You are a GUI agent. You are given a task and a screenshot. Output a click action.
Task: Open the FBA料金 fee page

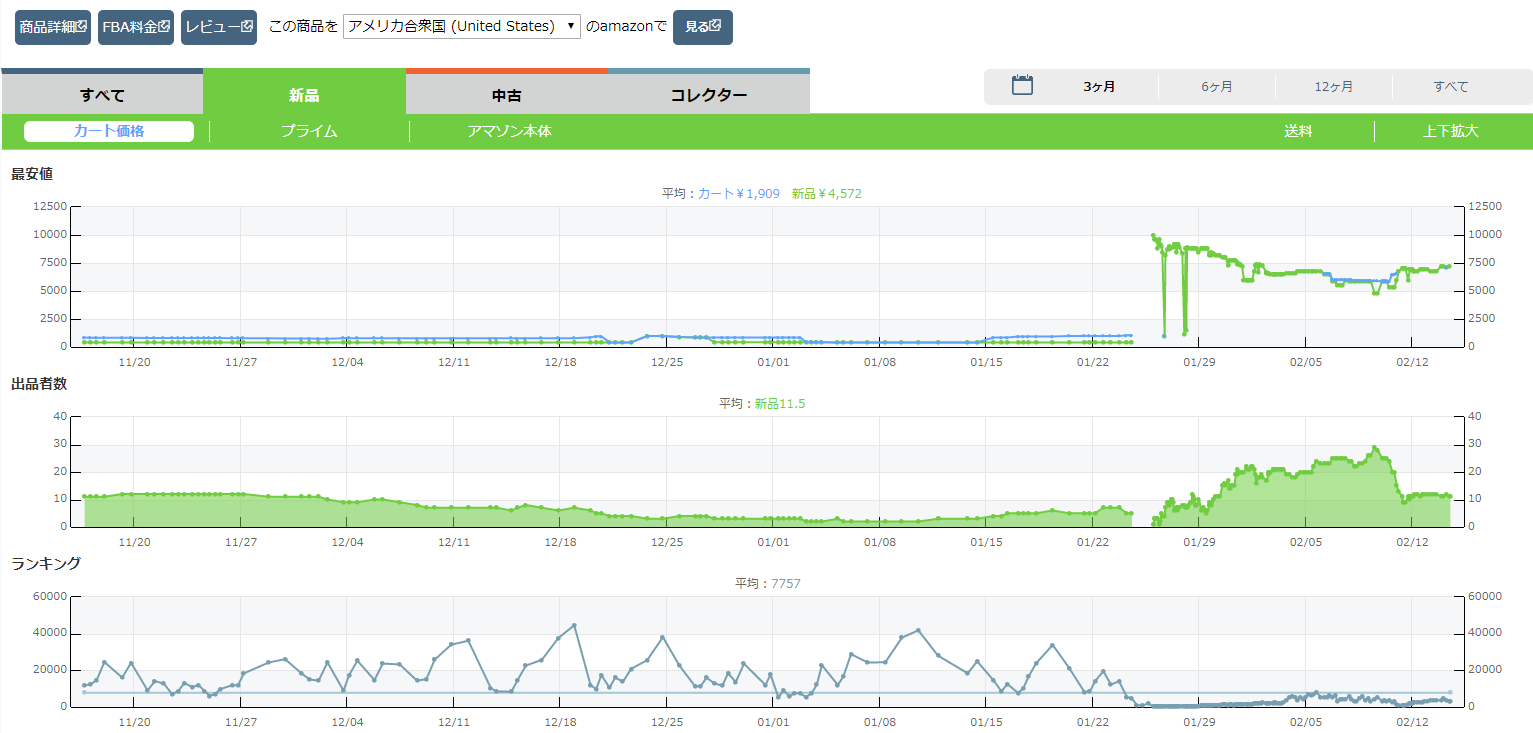pyautogui.click(x=136, y=27)
